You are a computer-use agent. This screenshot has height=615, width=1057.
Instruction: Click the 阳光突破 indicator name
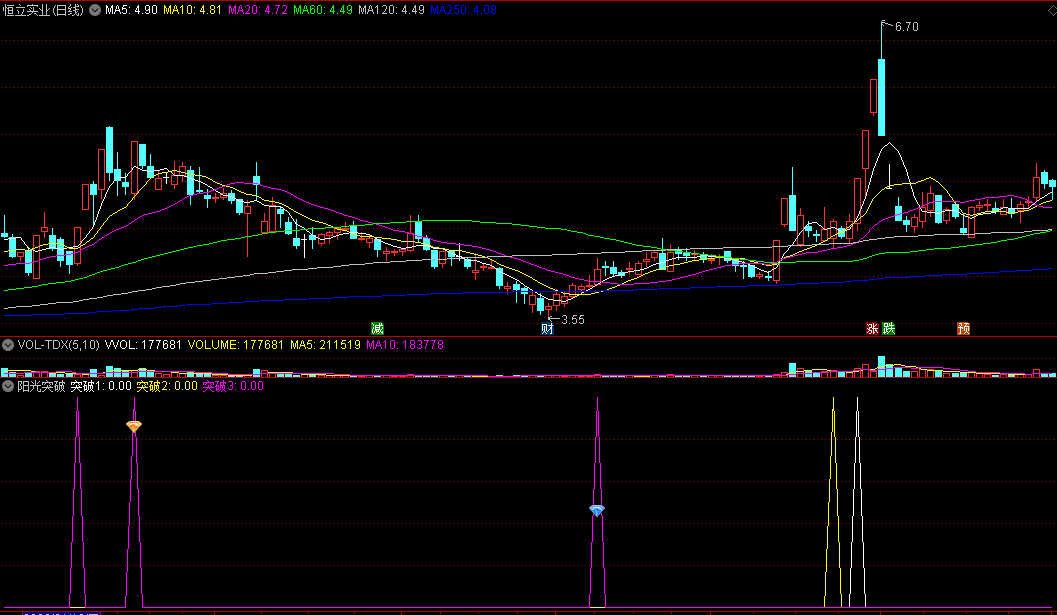point(41,386)
